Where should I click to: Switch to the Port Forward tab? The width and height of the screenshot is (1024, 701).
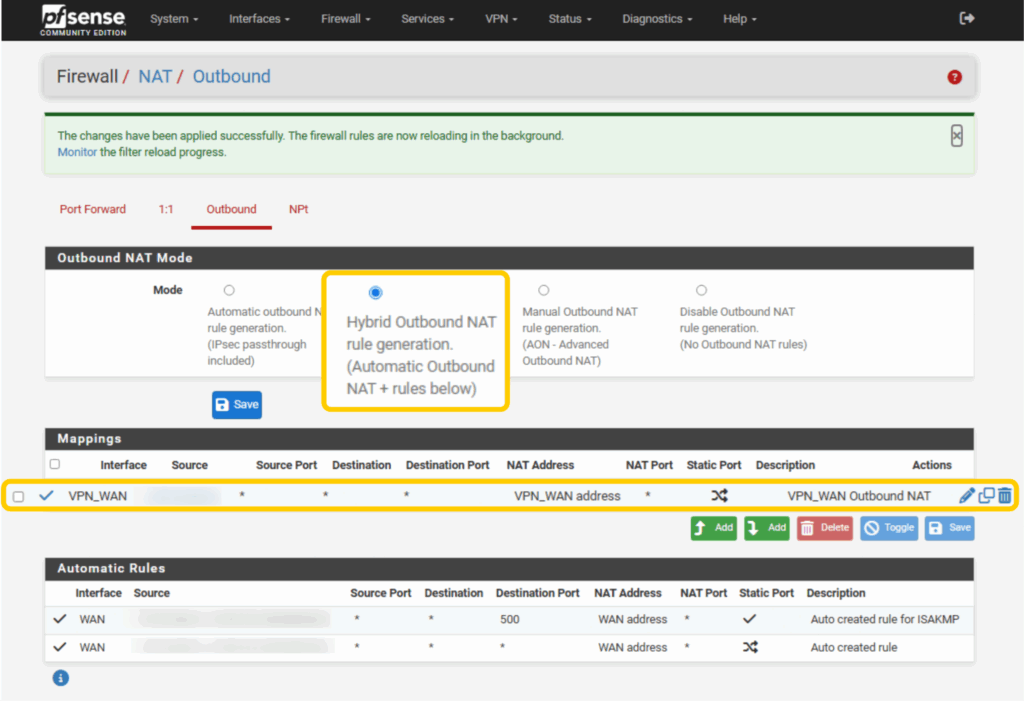[x=93, y=209]
